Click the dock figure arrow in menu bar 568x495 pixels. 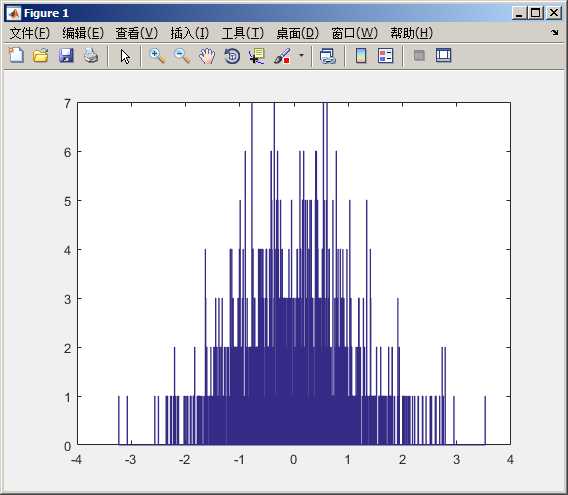[x=555, y=33]
